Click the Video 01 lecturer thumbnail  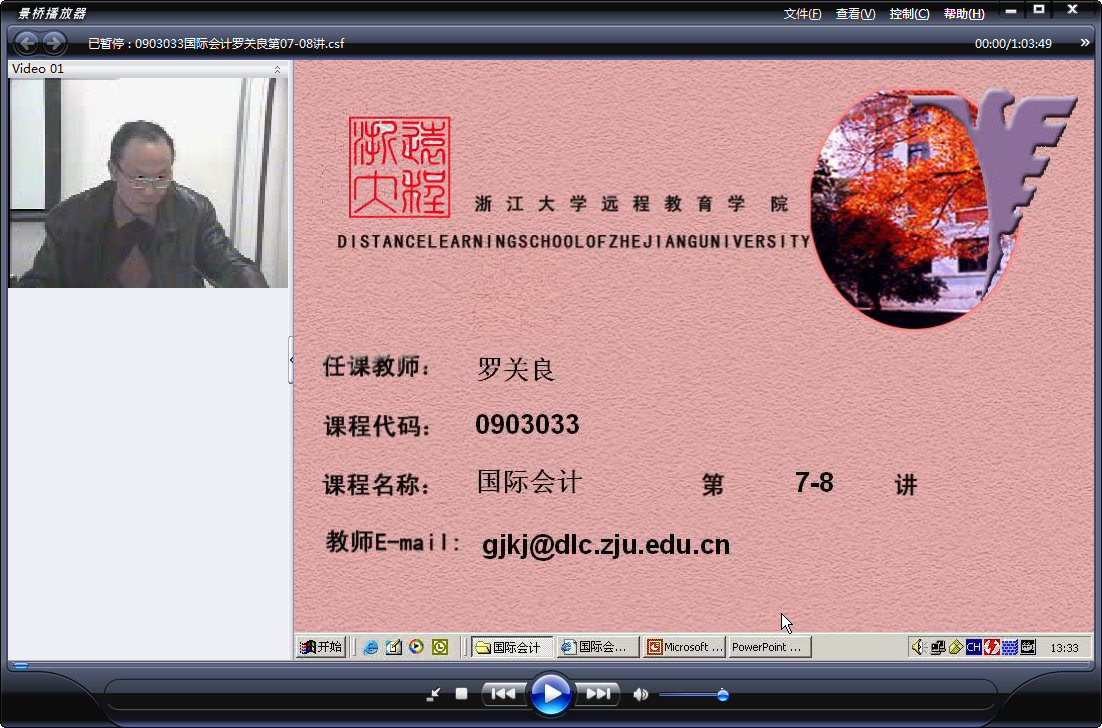[148, 183]
